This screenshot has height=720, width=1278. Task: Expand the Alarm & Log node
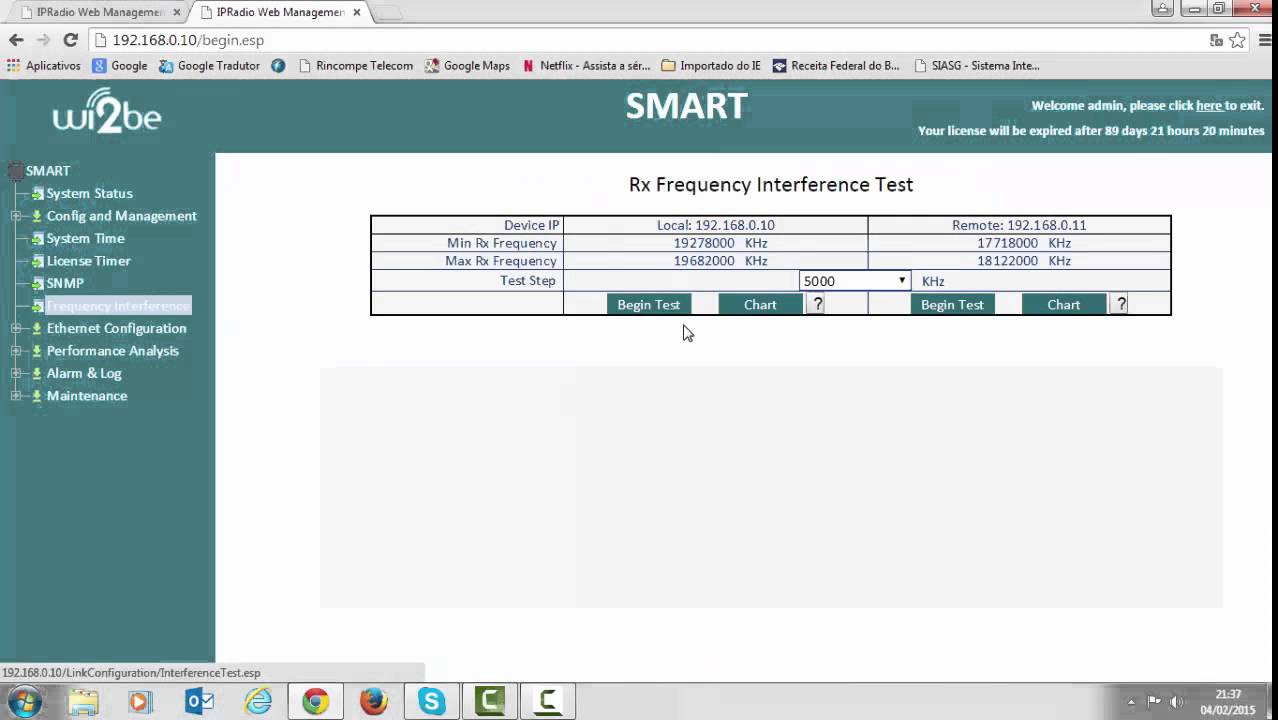[x=16, y=373]
